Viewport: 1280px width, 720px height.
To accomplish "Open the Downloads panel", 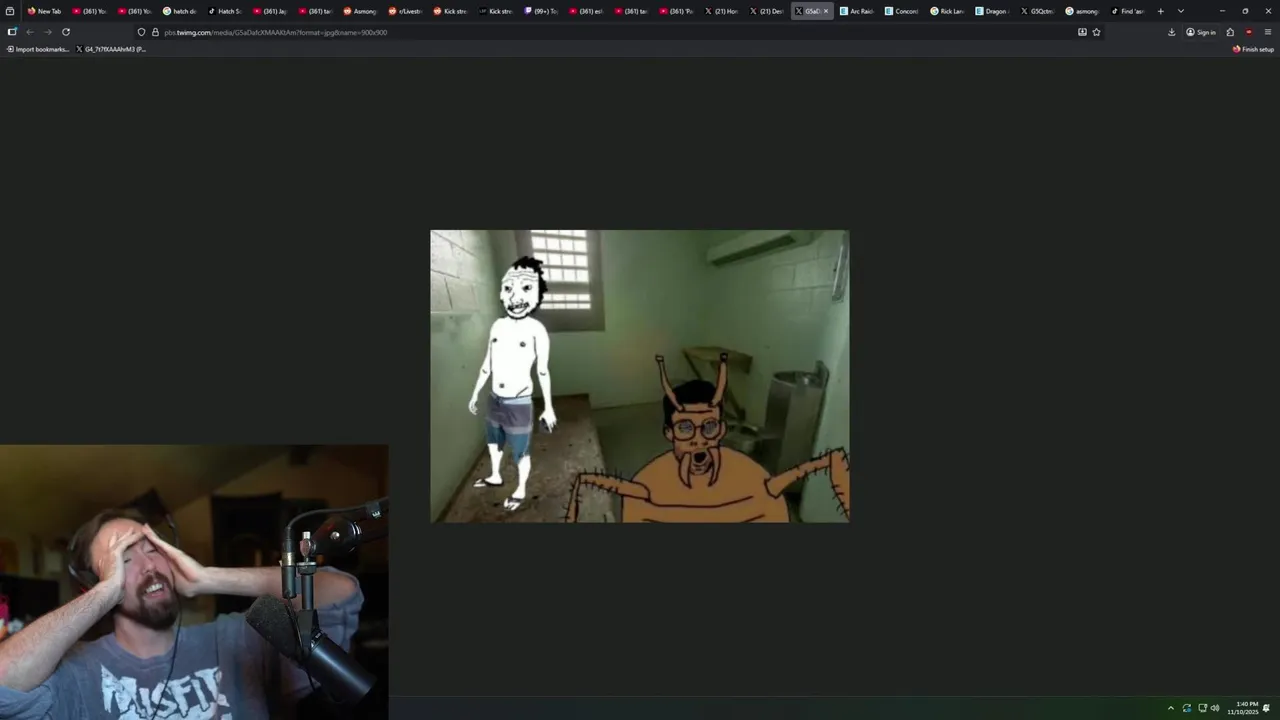I will point(1172,32).
